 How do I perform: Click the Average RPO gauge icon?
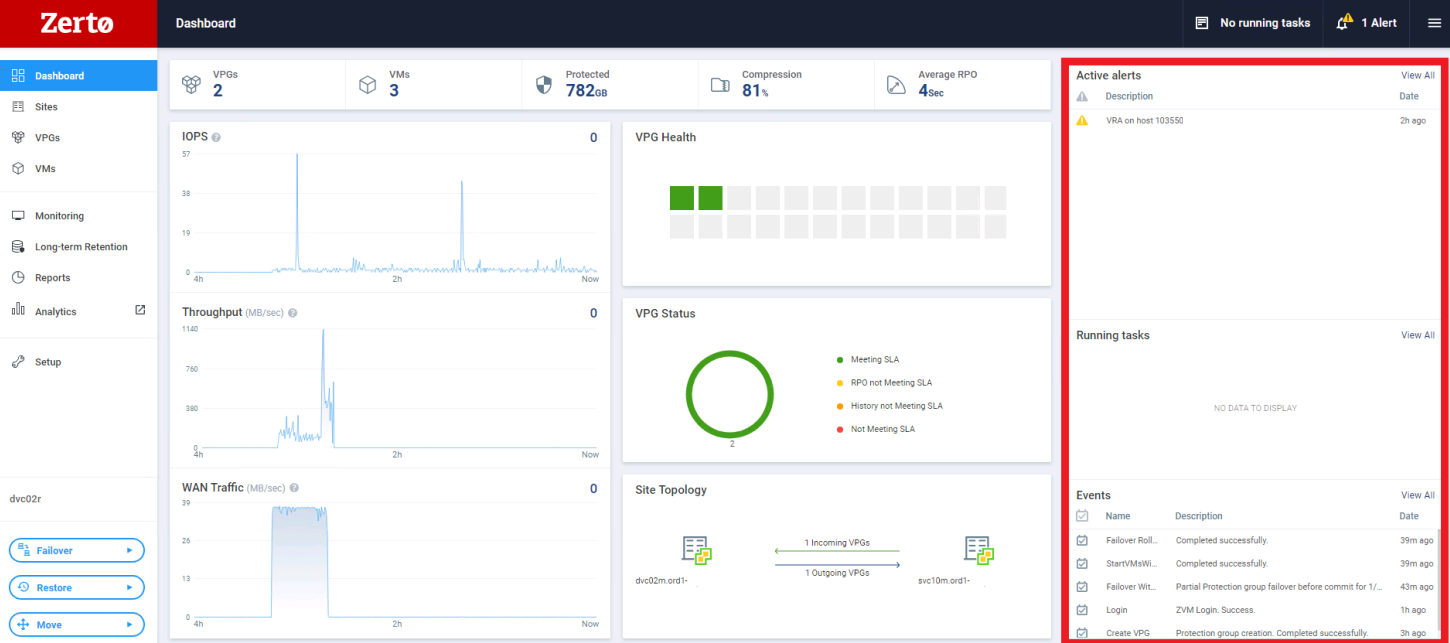[x=896, y=85]
